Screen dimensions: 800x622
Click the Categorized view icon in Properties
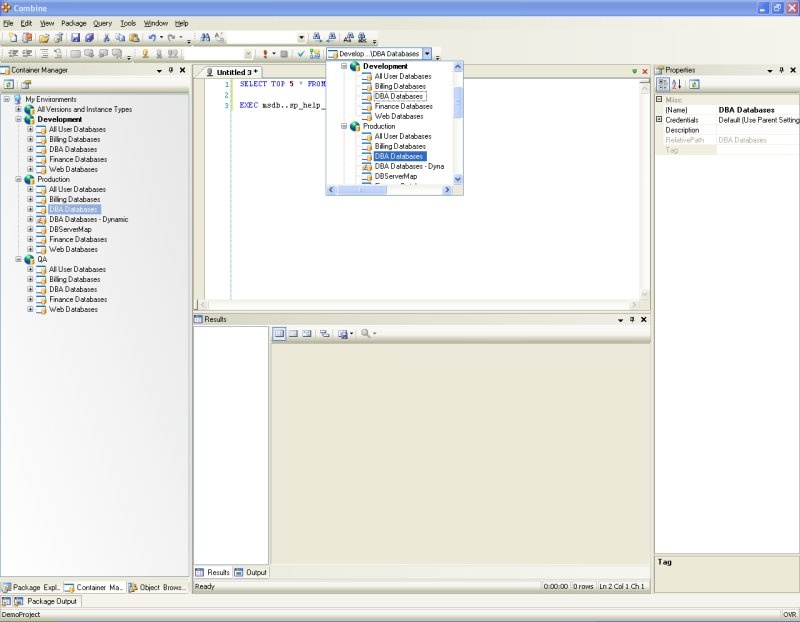[x=663, y=85]
